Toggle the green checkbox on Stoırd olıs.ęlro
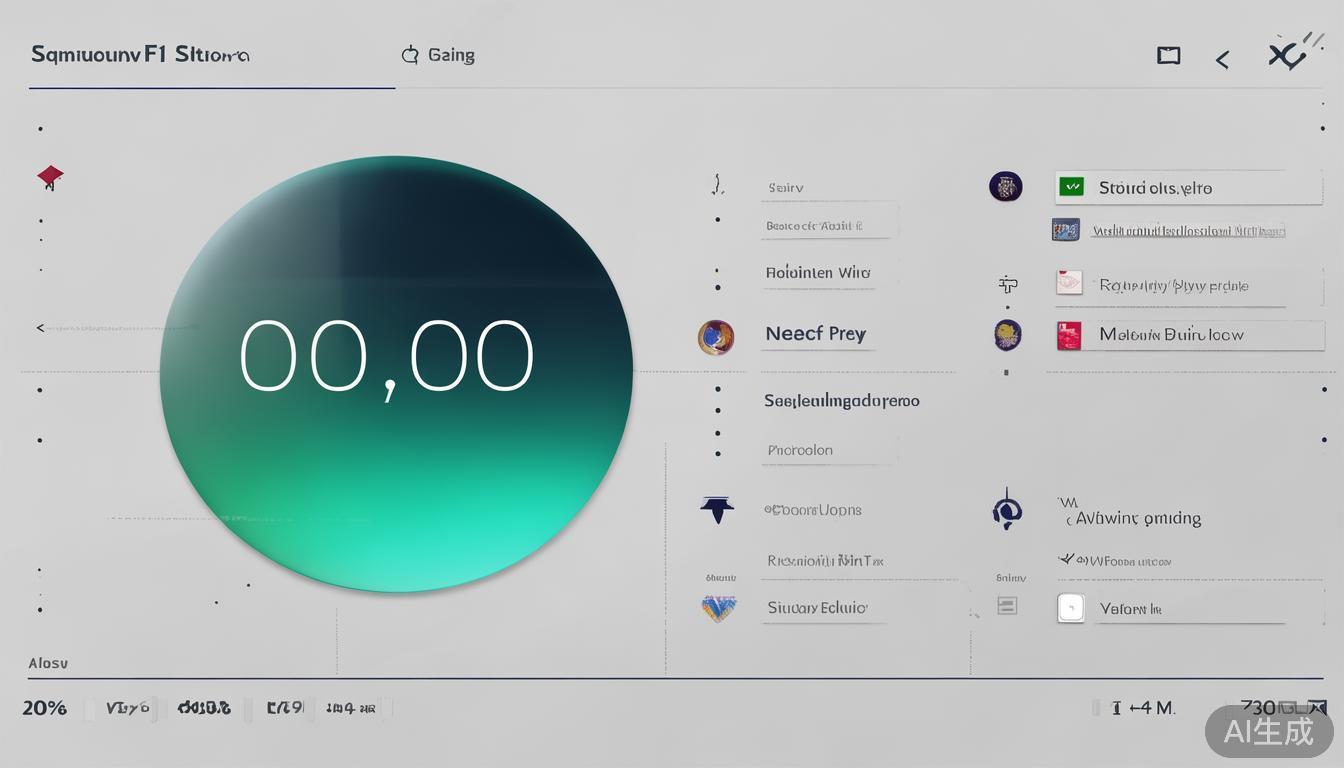Viewport: 1344px width, 768px height. click(x=1071, y=187)
